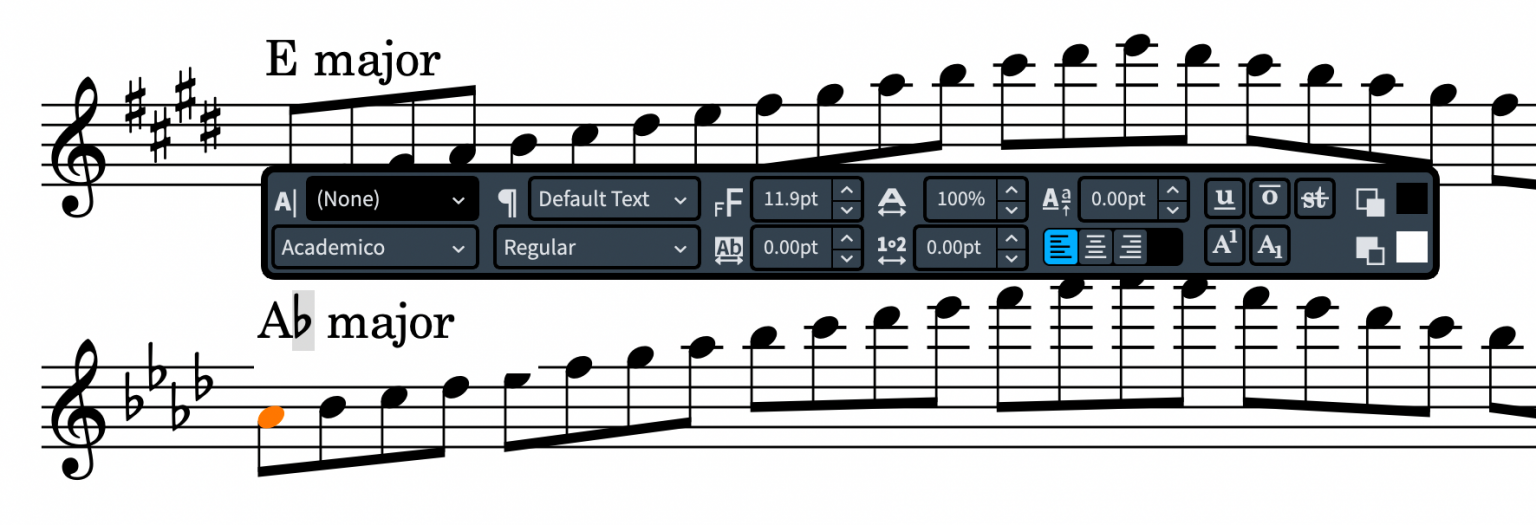Open the Academico font family dropdown
This screenshot has height=525, width=1536.
(x=374, y=247)
